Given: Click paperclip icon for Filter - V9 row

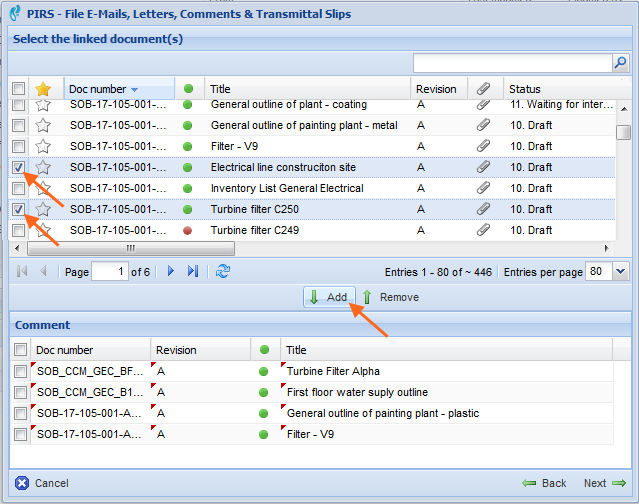Looking at the screenshot, I should [x=483, y=146].
